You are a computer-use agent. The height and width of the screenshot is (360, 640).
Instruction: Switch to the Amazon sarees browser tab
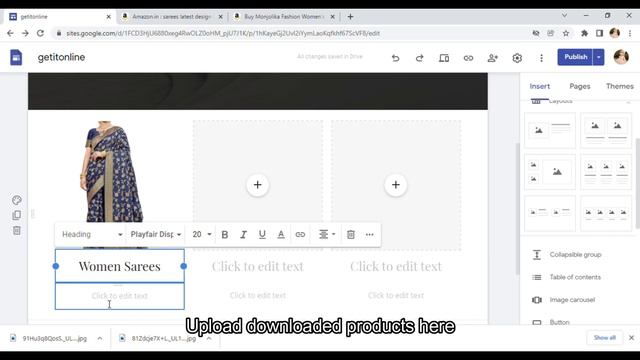(171, 17)
